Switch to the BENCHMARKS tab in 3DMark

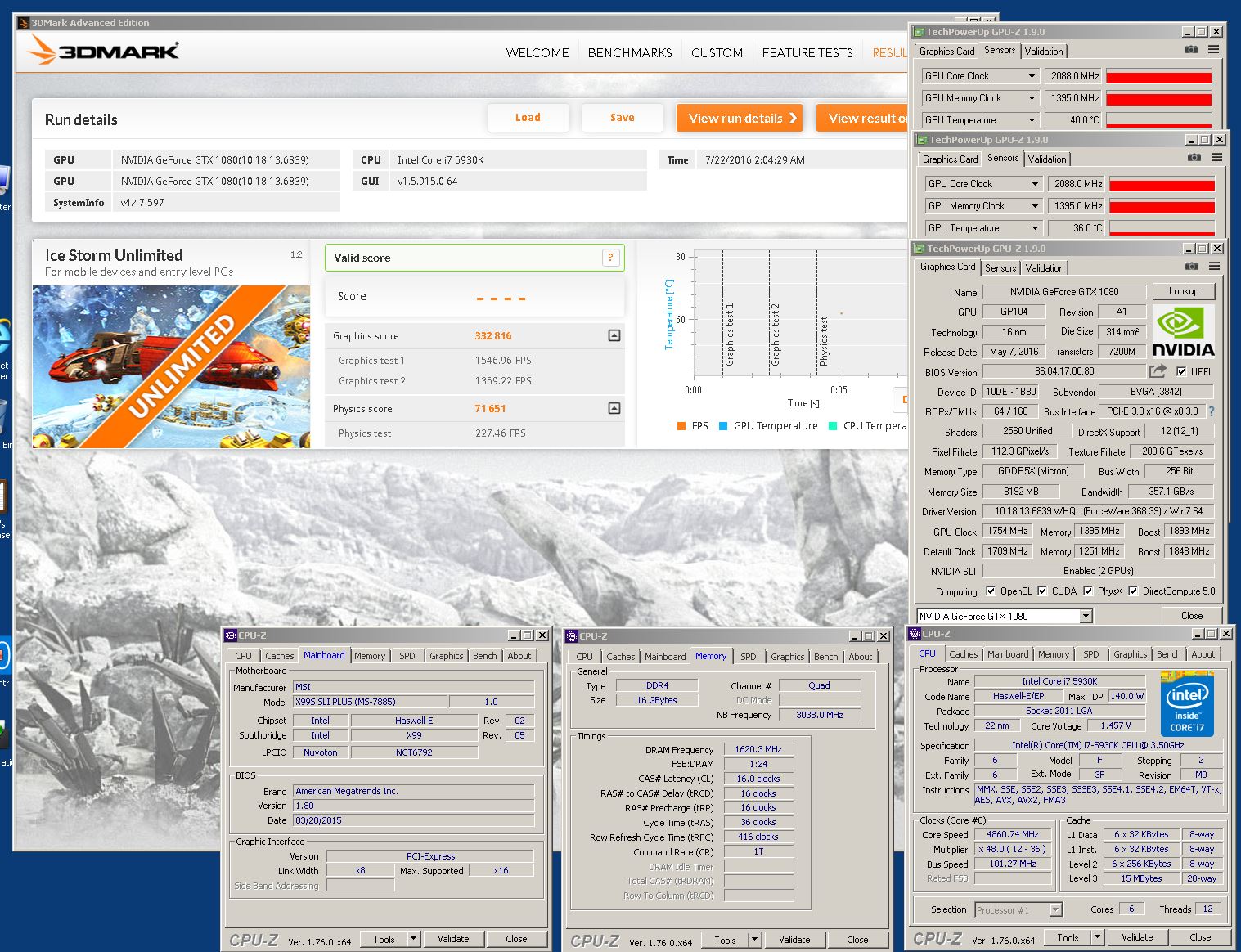630,52
